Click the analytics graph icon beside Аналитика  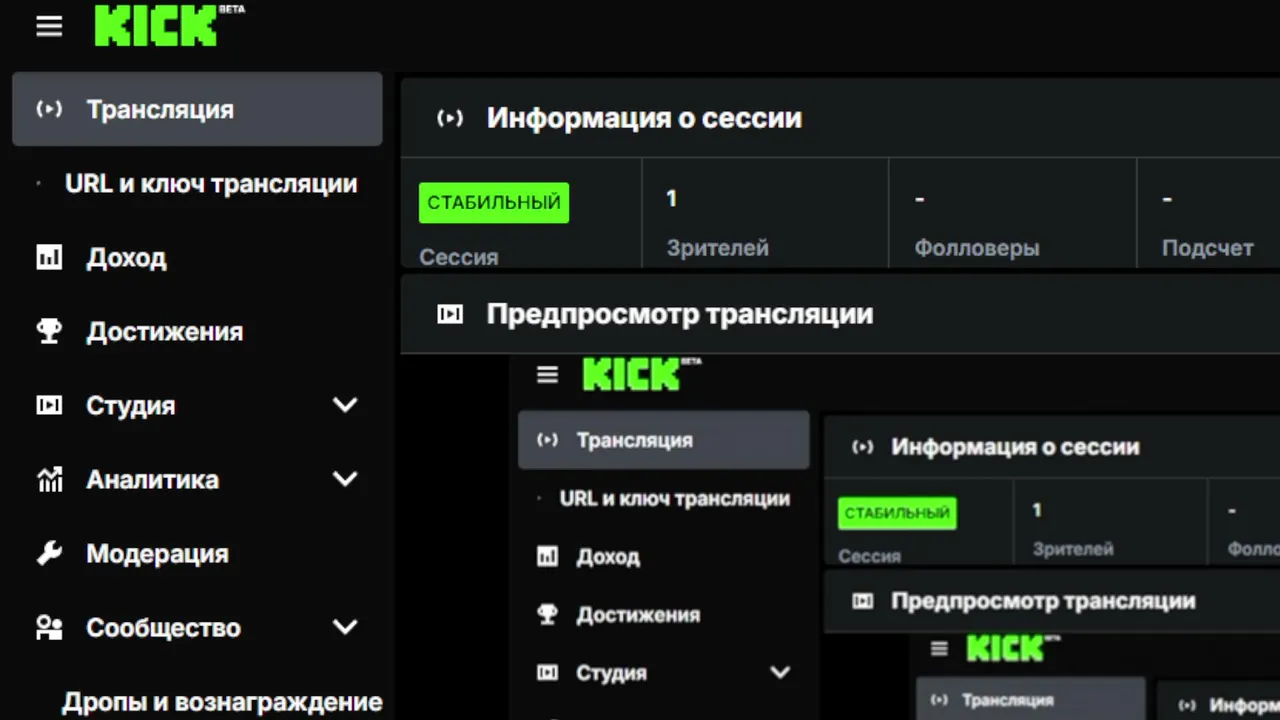pos(49,480)
